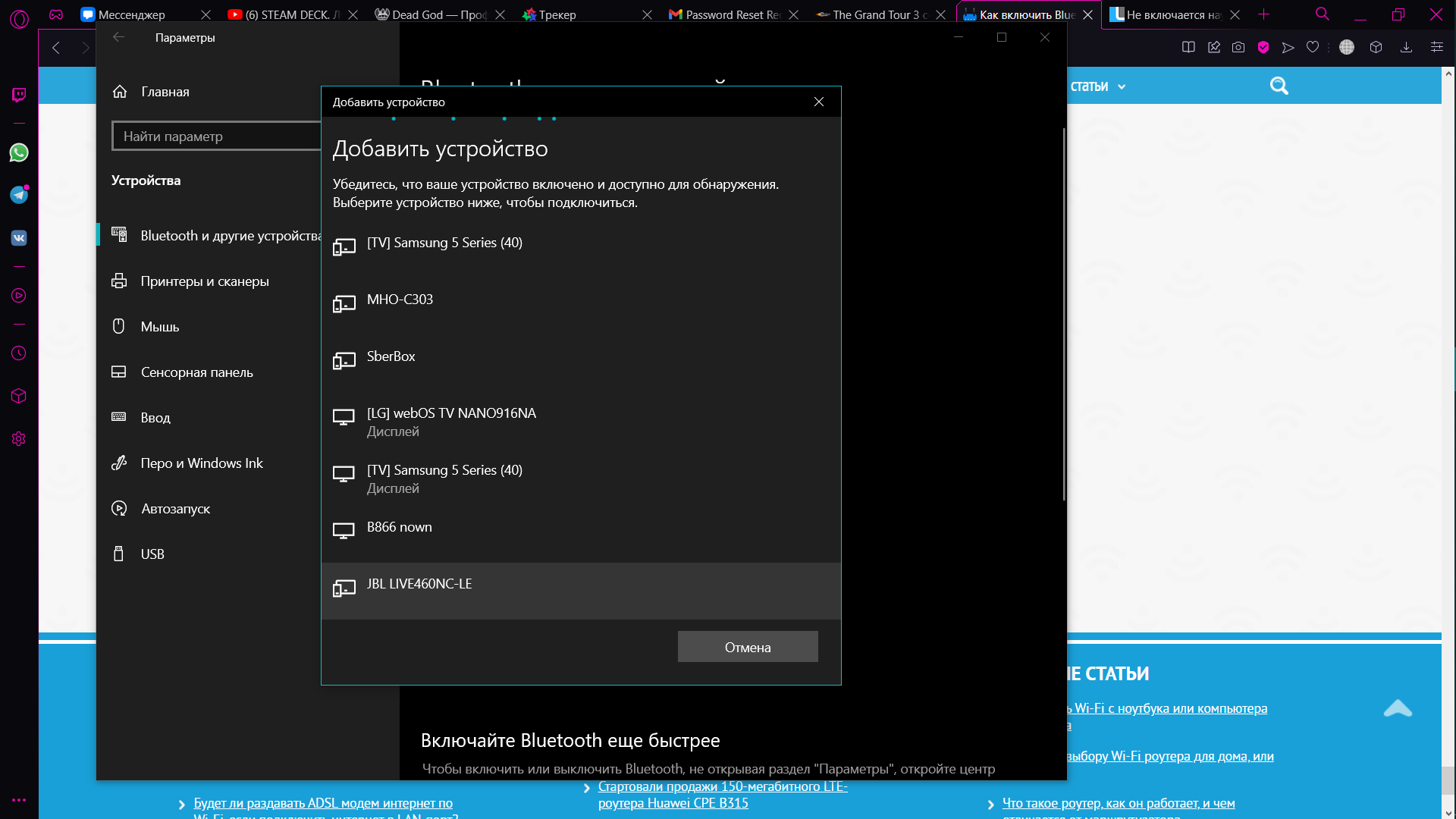
Task: Click the send flow arrow icon
Action: pyautogui.click(x=1288, y=47)
